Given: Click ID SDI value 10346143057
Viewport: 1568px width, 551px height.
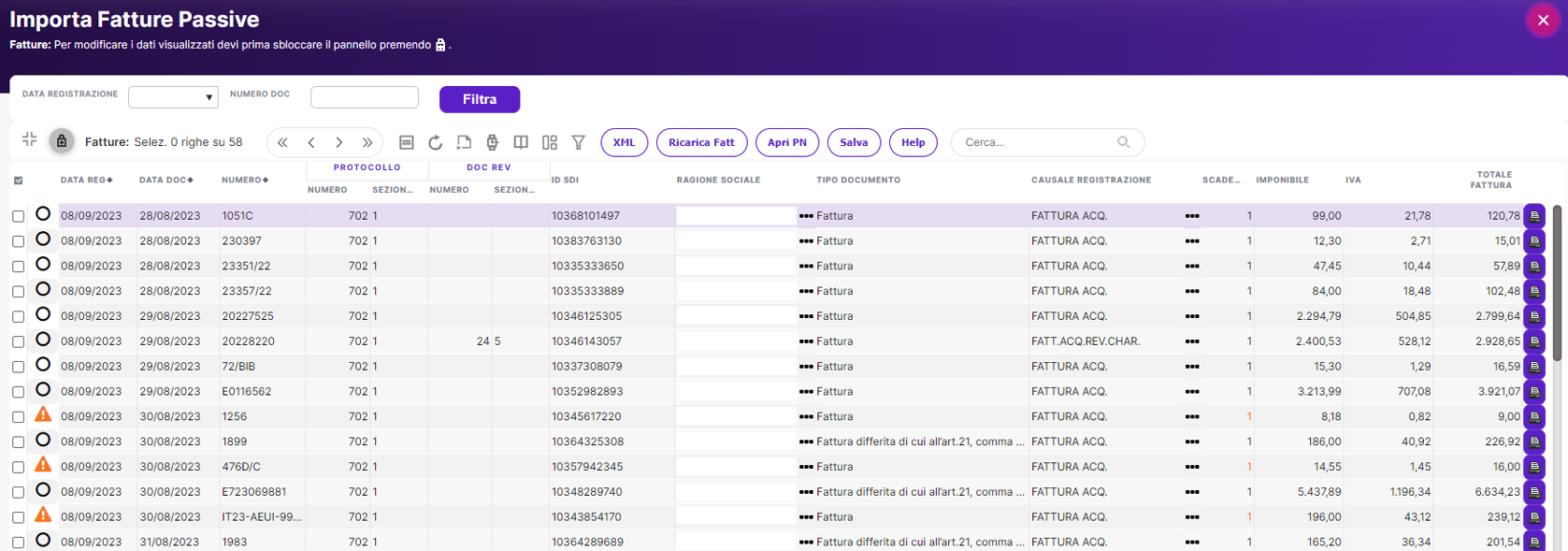Looking at the screenshot, I should pos(586,341).
